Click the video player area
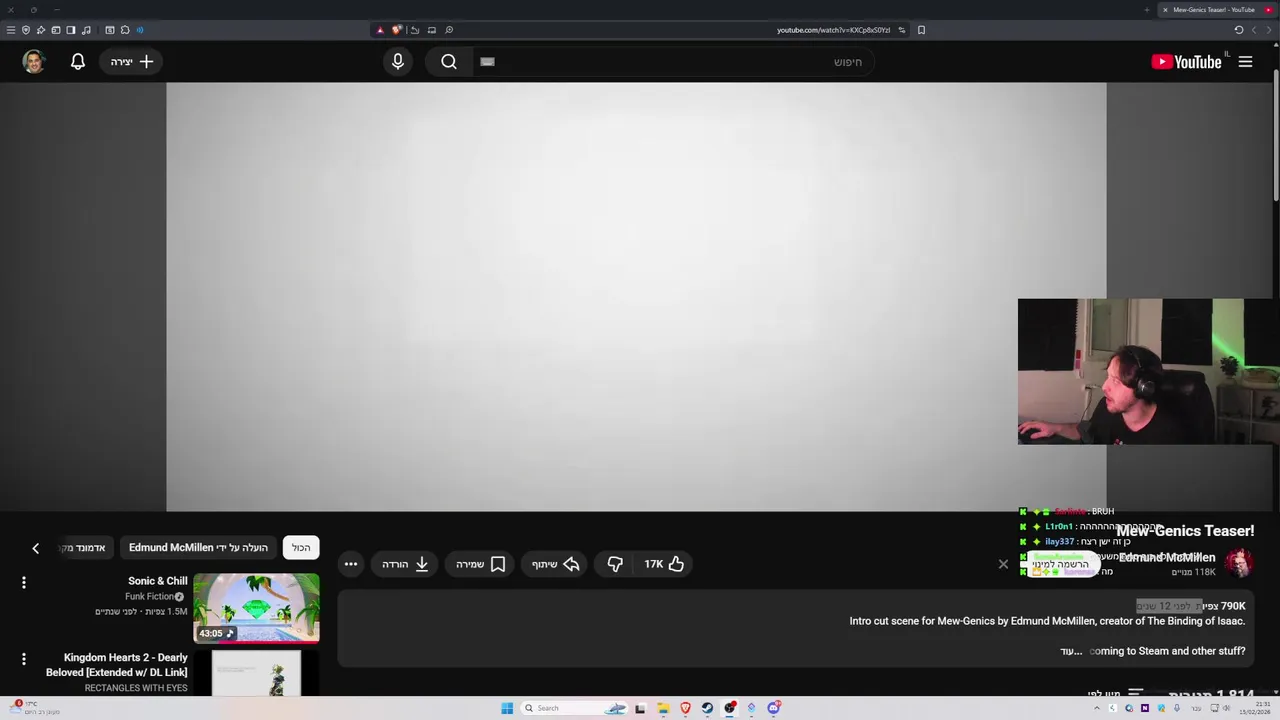This screenshot has width=1280, height=720. coord(636,297)
